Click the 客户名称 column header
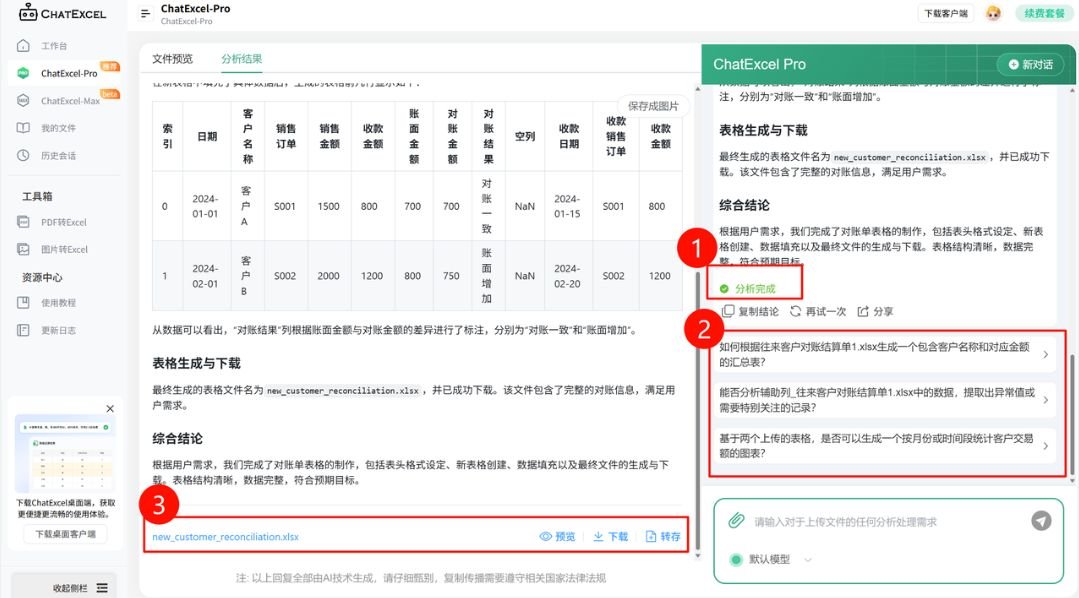Image resolution: width=1079 pixels, height=598 pixels. click(x=248, y=136)
